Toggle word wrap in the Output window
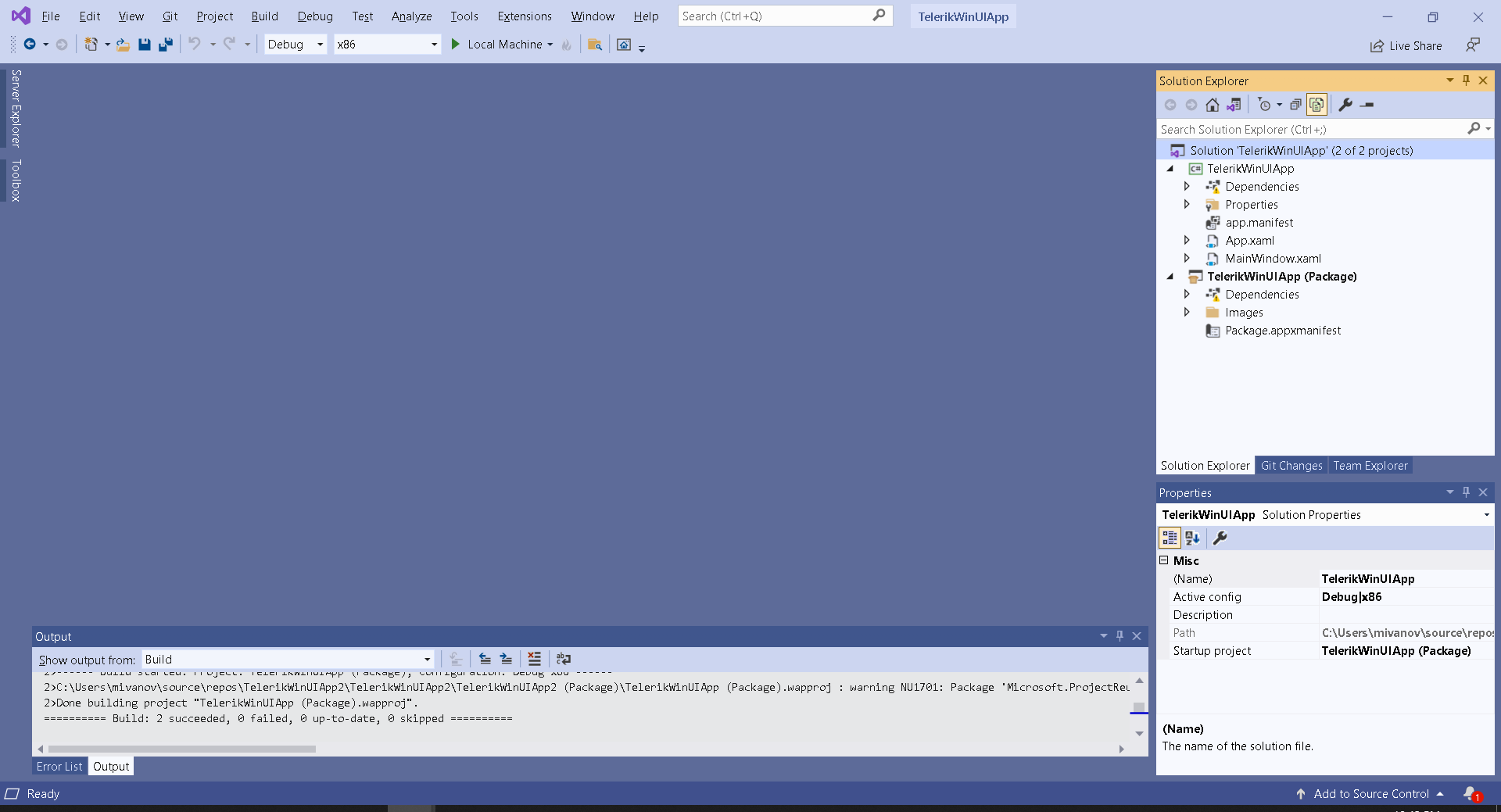This screenshot has height=812, width=1501. [x=564, y=659]
